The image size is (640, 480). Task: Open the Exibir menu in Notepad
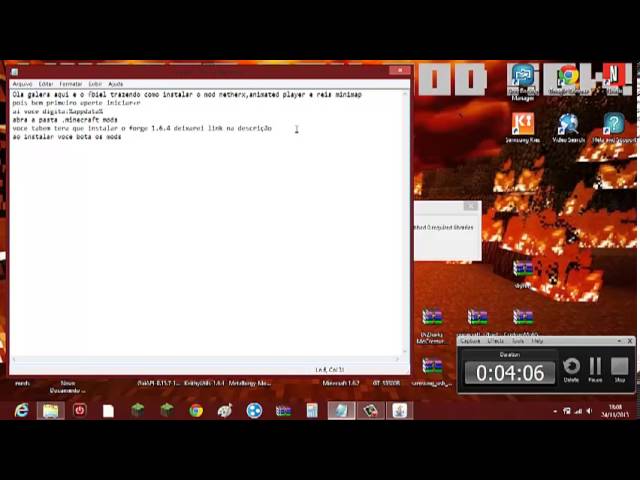point(95,84)
